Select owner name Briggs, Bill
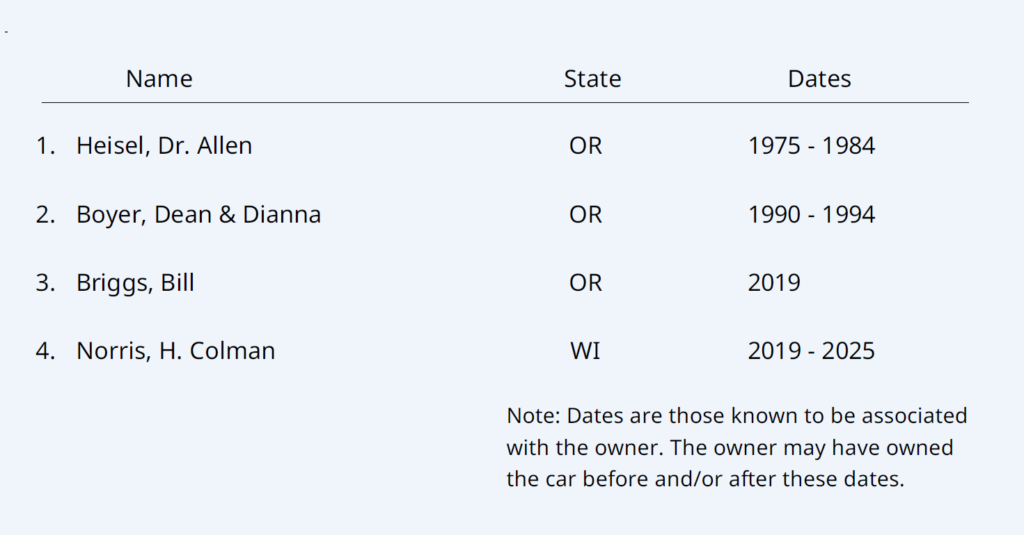 click(135, 283)
